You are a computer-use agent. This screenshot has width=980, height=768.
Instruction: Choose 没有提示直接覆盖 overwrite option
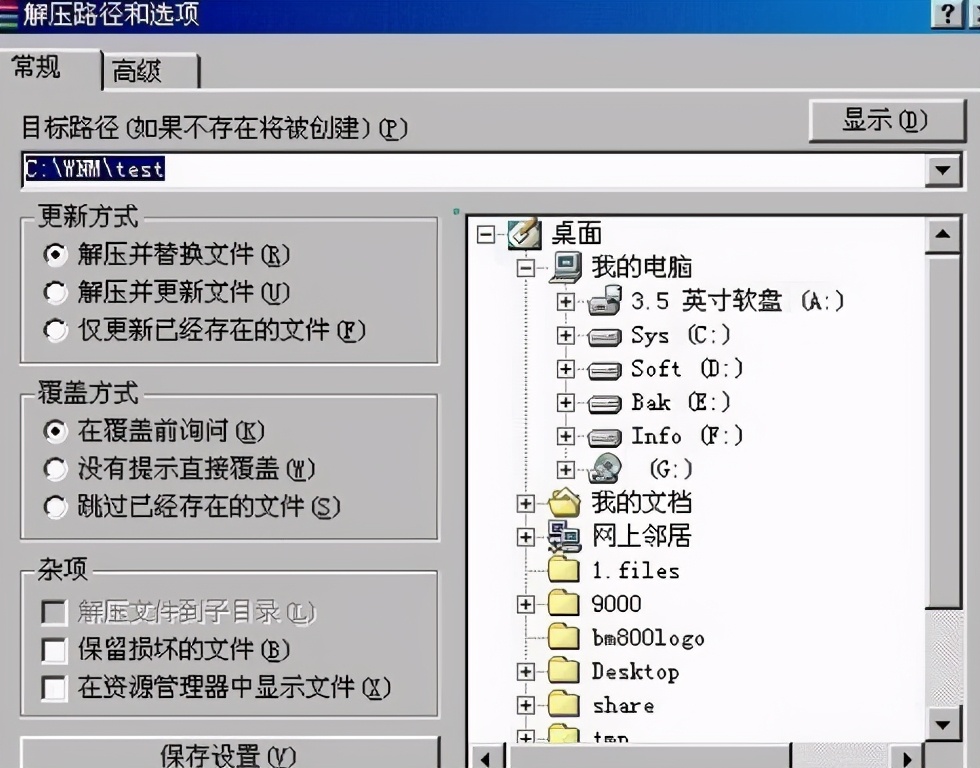[x=55, y=469]
